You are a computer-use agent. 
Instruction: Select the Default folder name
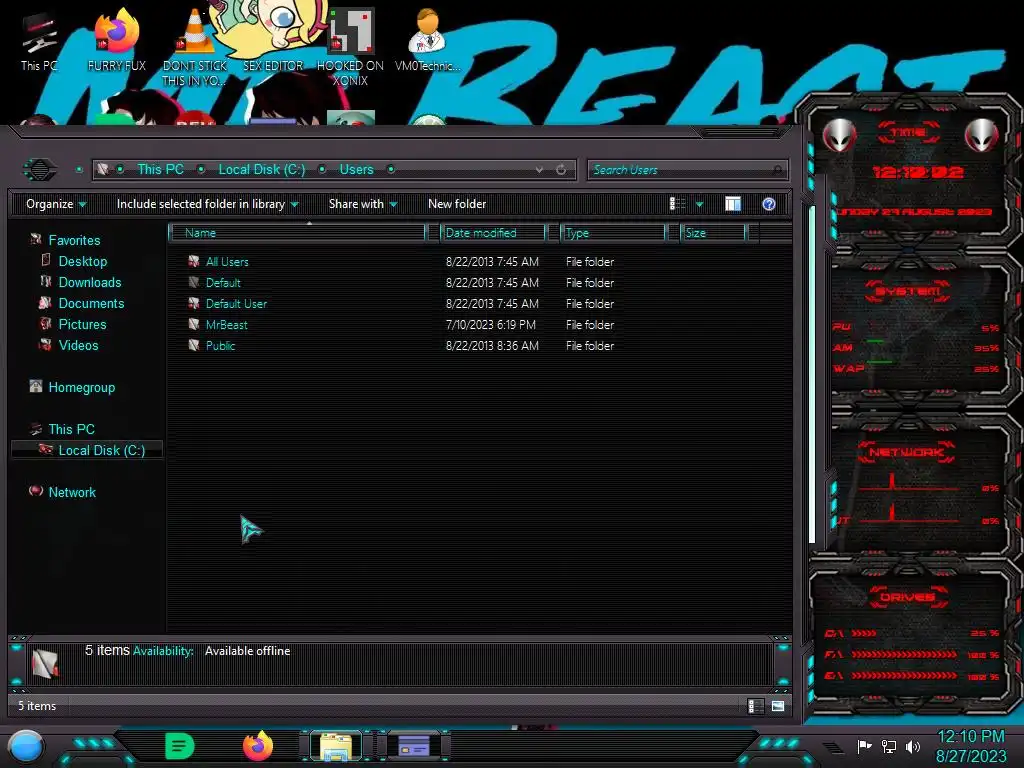click(x=223, y=283)
